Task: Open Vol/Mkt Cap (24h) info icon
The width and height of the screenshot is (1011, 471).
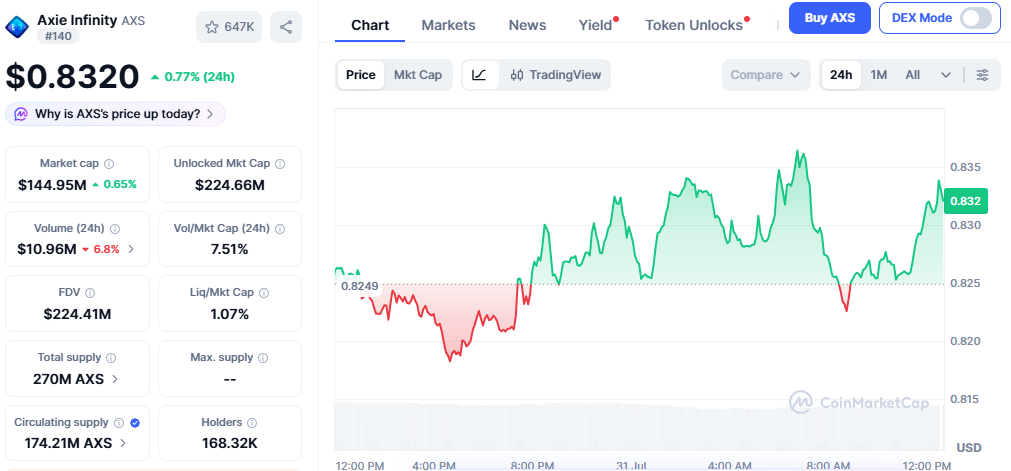Action: tap(280, 228)
